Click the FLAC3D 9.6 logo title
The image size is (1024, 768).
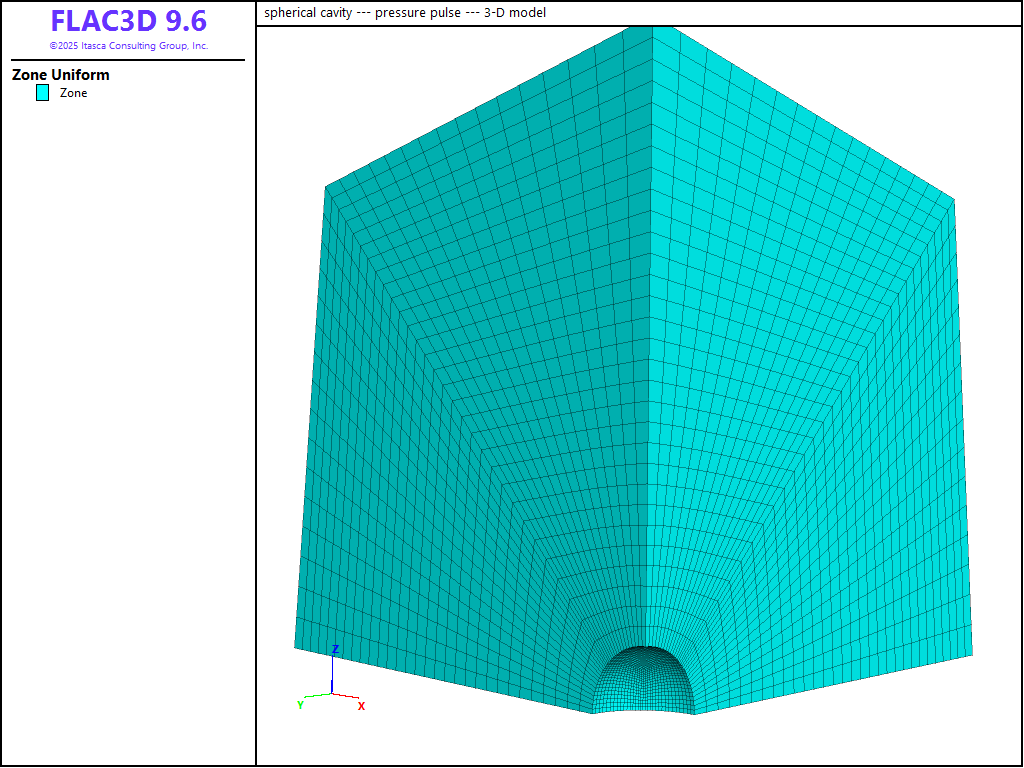(x=128, y=21)
